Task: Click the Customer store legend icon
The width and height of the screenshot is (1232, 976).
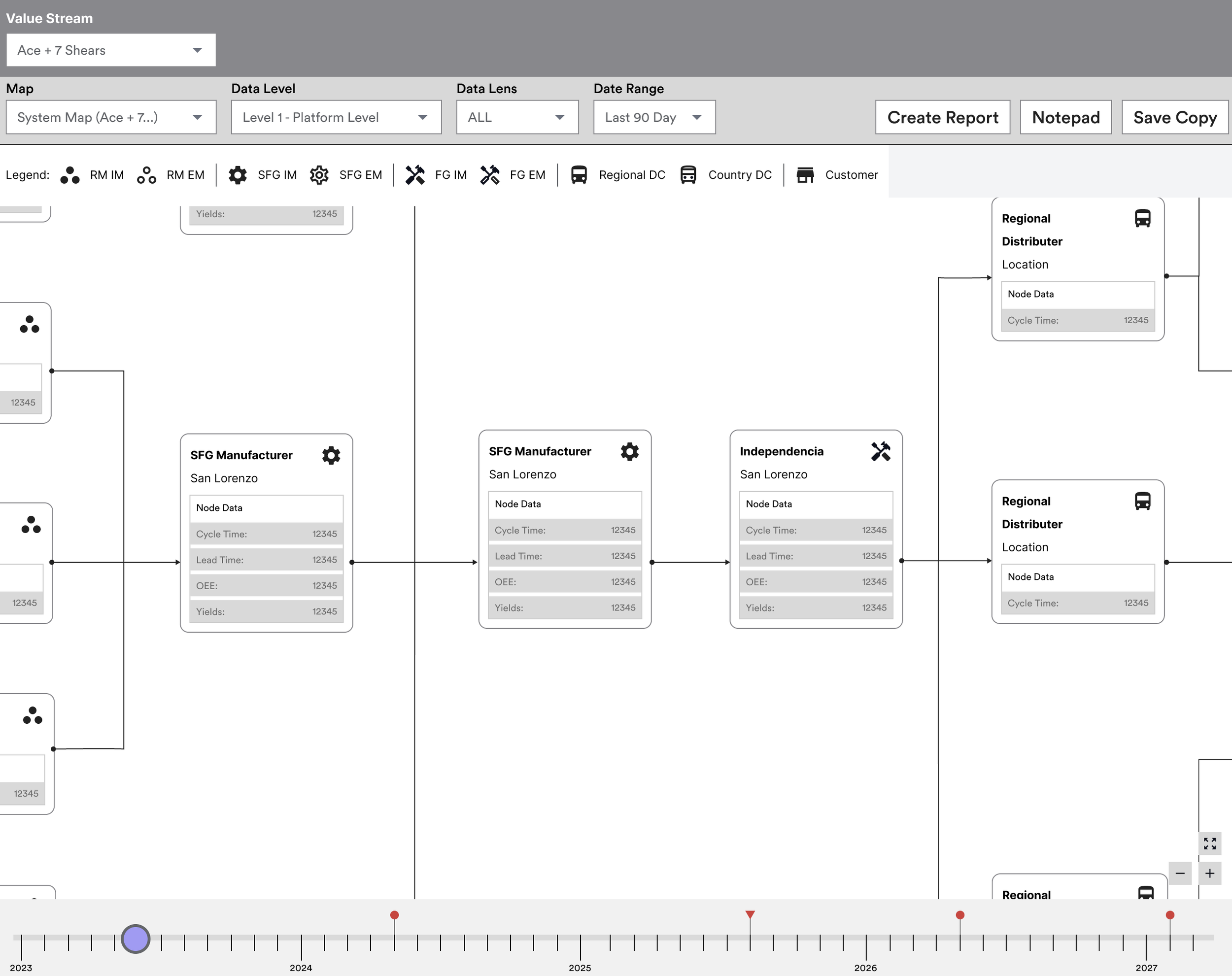Action: [x=805, y=175]
